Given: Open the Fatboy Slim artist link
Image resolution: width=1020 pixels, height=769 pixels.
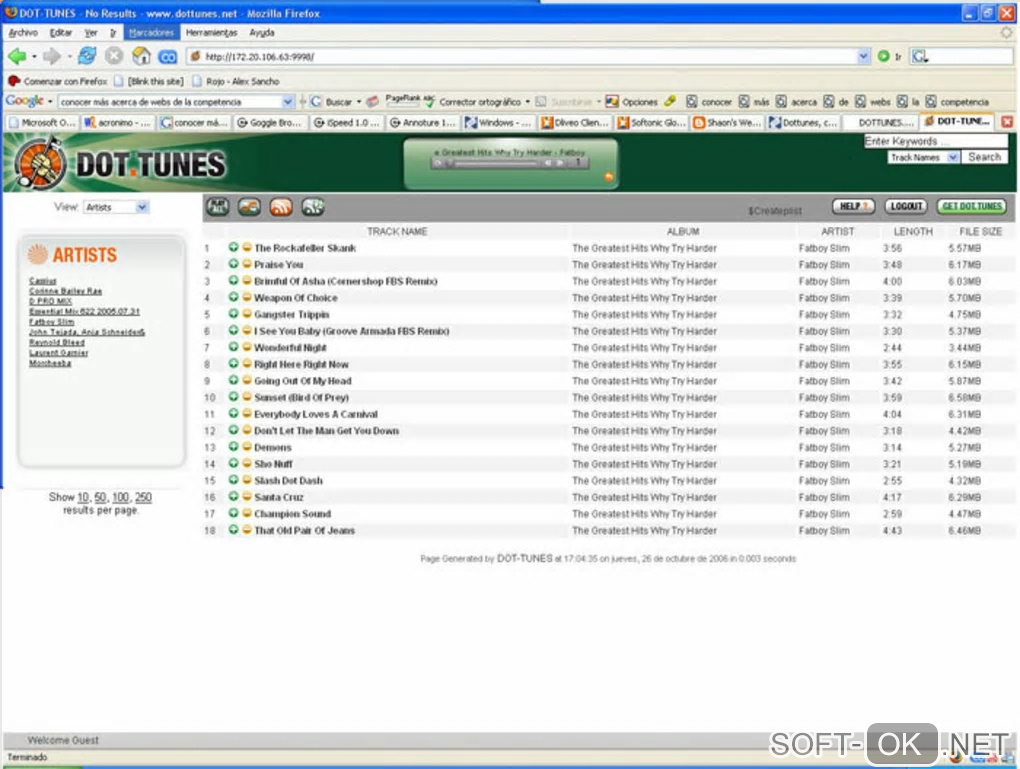Looking at the screenshot, I should click(x=51, y=321).
